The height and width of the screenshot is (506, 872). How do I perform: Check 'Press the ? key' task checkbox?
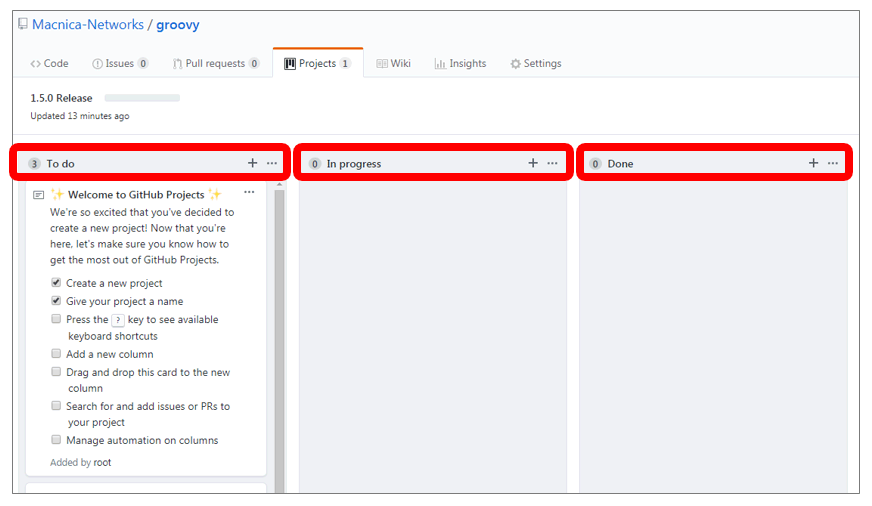[x=56, y=319]
